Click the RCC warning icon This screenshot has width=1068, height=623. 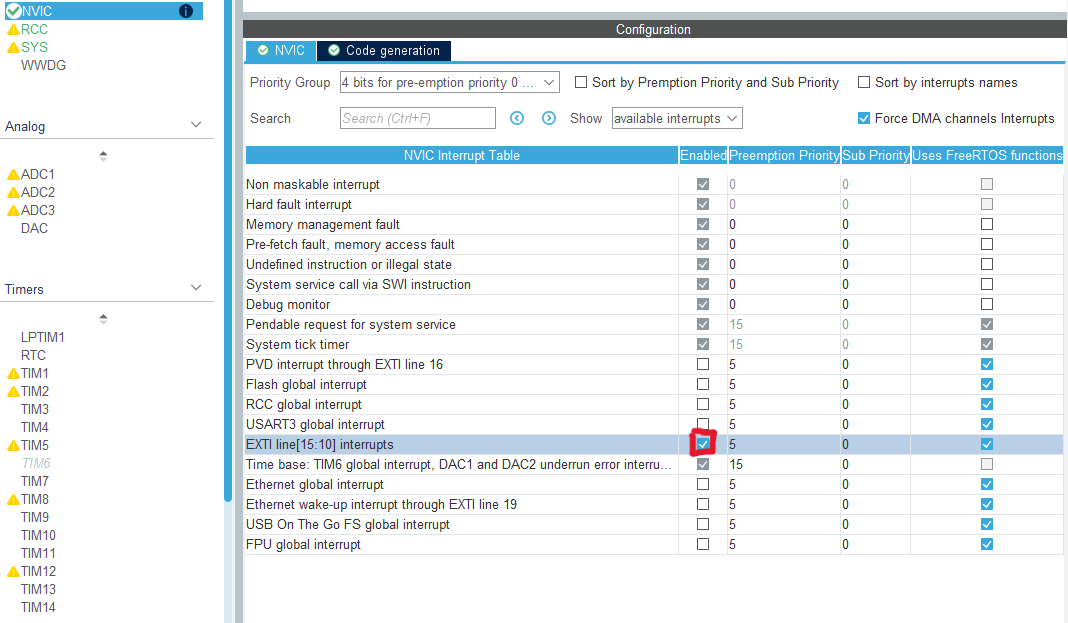pyautogui.click(x=13, y=30)
